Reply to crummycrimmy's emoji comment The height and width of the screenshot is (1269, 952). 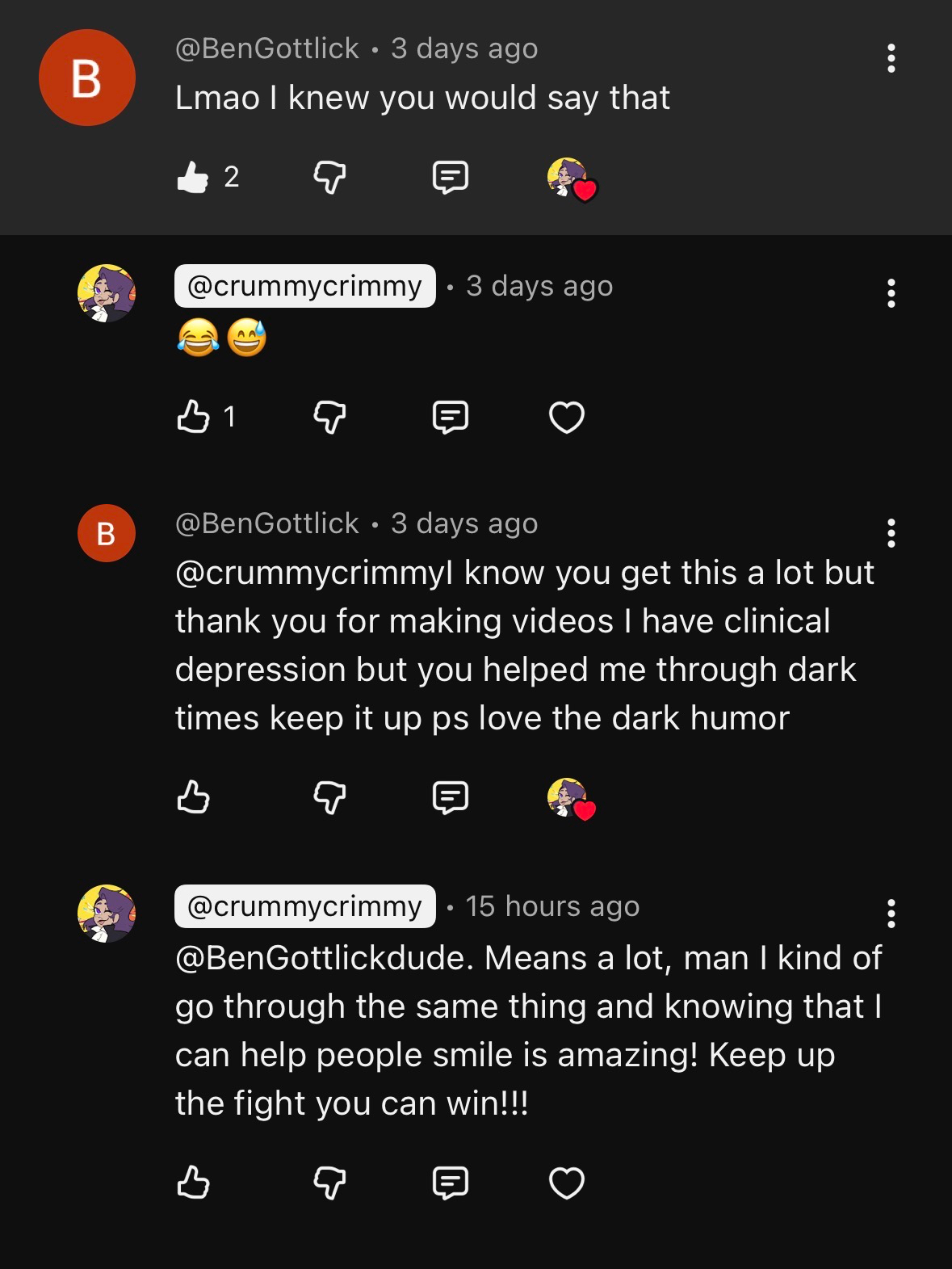click(450, 417)
